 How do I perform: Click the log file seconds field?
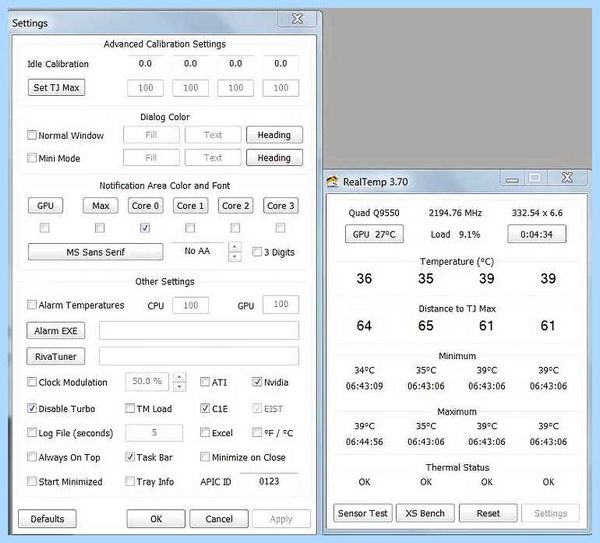tap(154, 432)
